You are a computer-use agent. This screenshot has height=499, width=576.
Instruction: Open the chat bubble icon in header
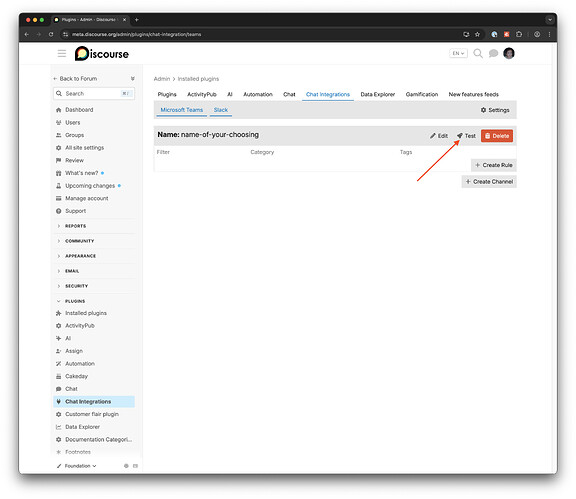[493, 54]
